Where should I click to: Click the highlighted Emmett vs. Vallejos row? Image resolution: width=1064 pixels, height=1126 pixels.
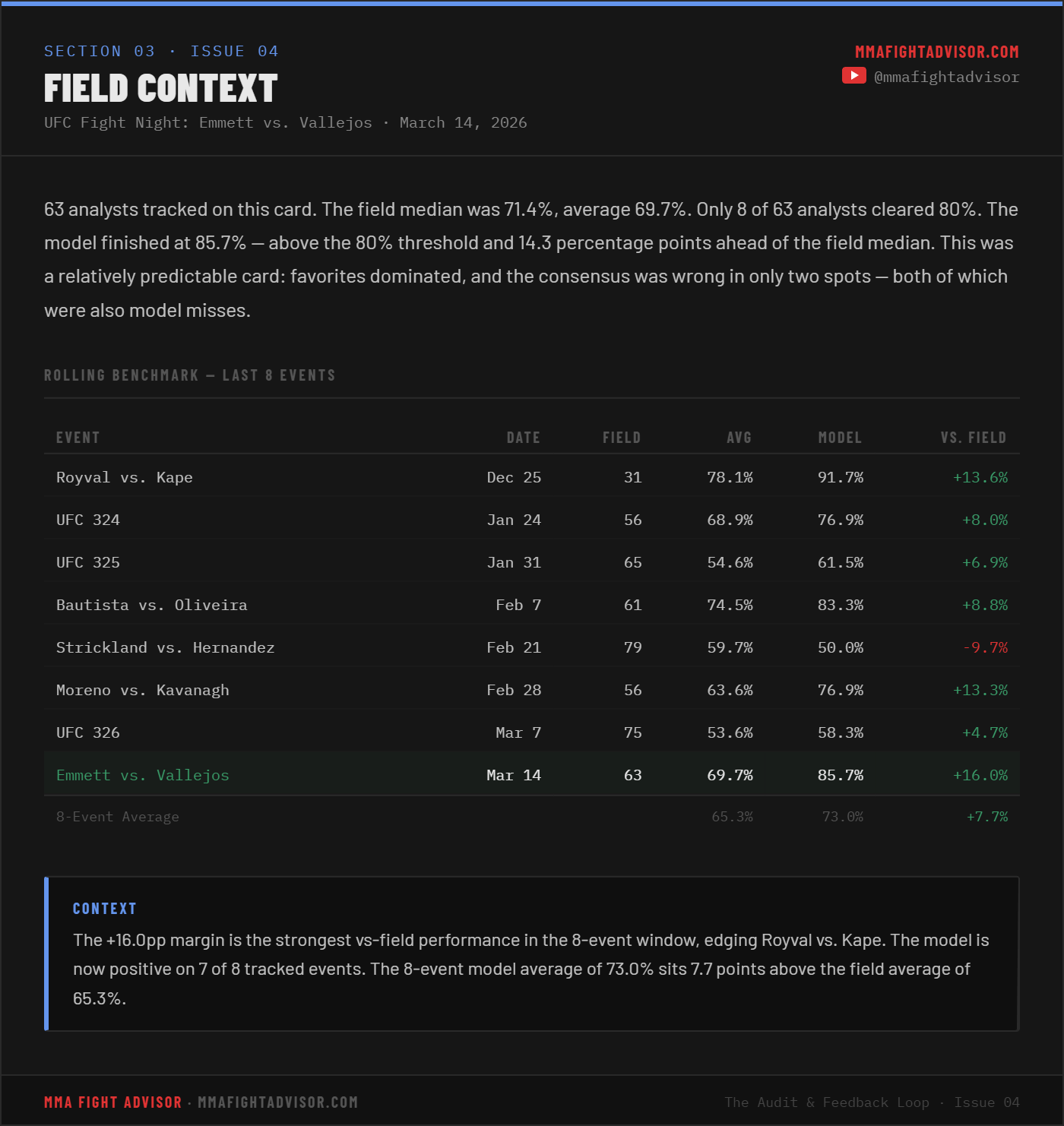[532, 774]
